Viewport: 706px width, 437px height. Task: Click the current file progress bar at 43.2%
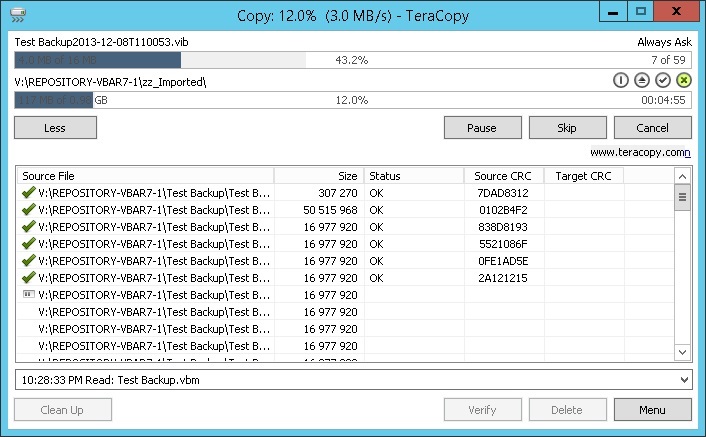[x=353, y=60]
